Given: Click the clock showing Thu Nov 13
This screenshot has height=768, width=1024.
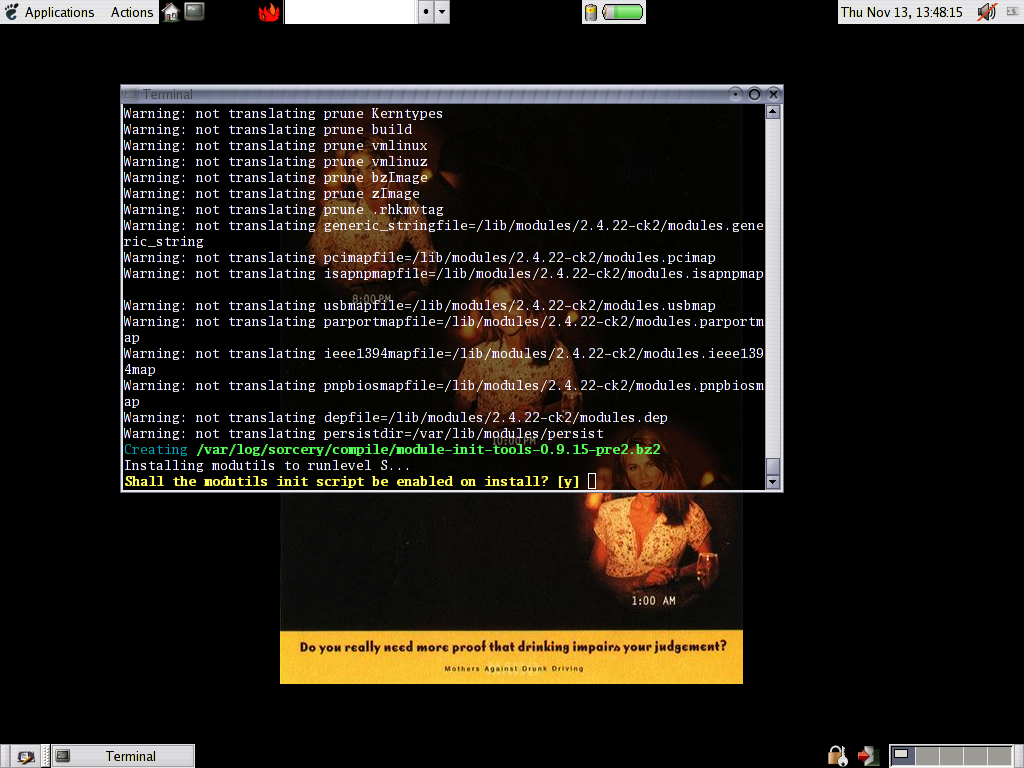Looking at the screenshot, I should (x=901, y=12).
